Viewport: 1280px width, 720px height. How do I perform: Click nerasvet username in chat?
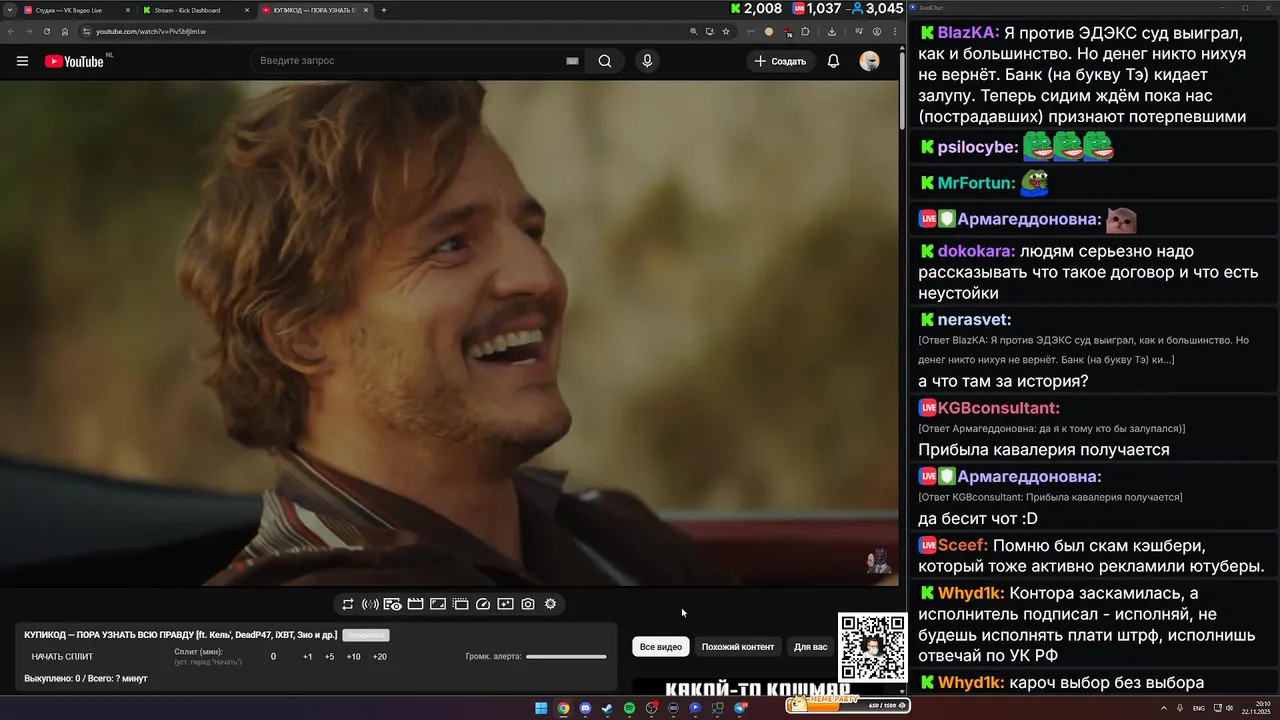click(973, 320)
